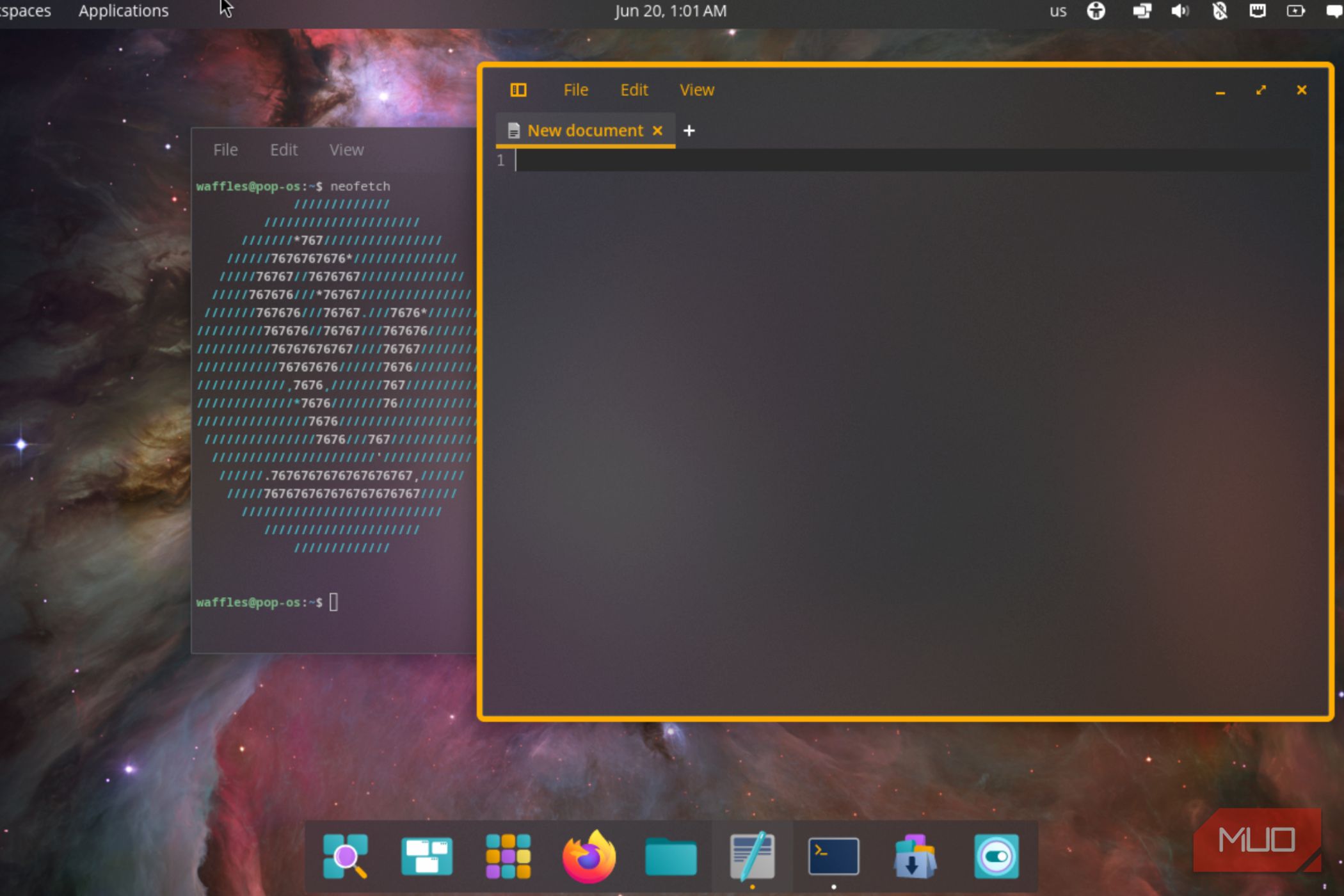Open the View menu in the text editor
The width and height of the screenshot is (1344, 896).
pos(696,90)
